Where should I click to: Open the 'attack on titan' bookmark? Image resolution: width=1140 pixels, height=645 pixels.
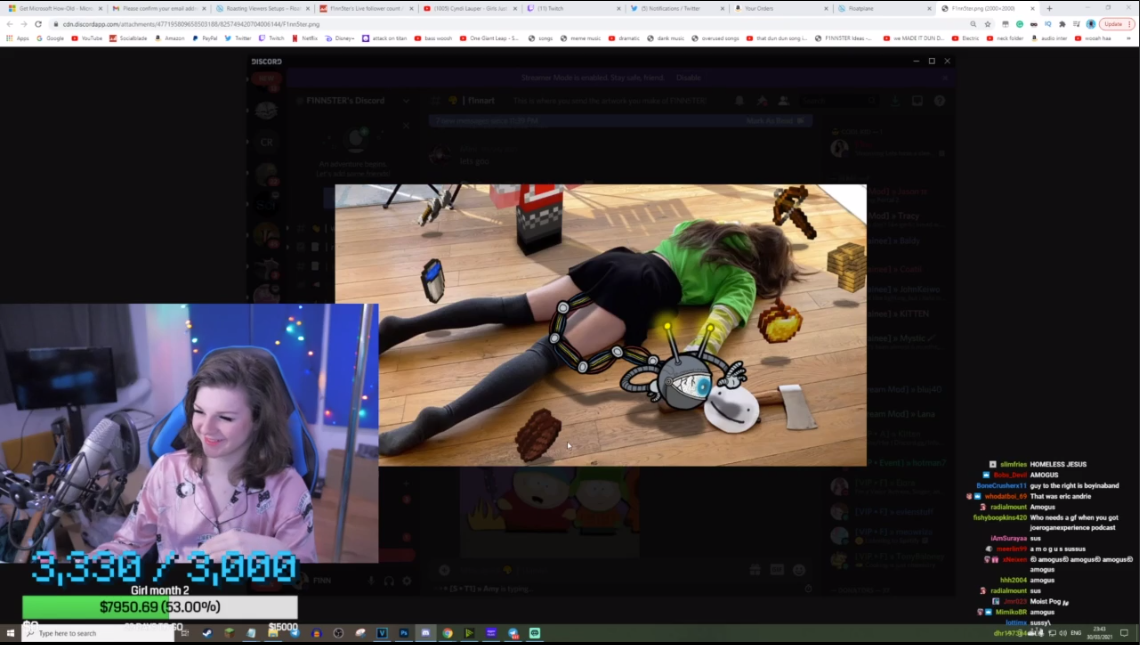[x=385, y=38]
